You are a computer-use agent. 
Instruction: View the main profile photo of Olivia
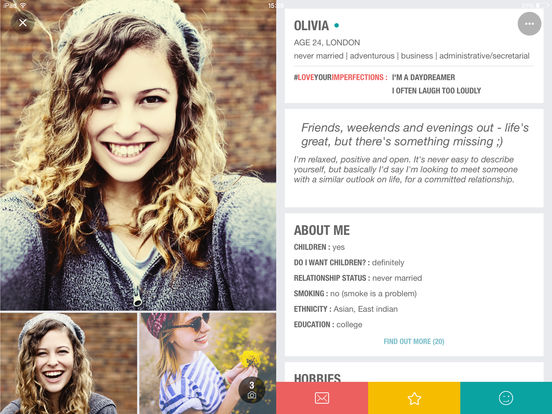coord(138,155)
